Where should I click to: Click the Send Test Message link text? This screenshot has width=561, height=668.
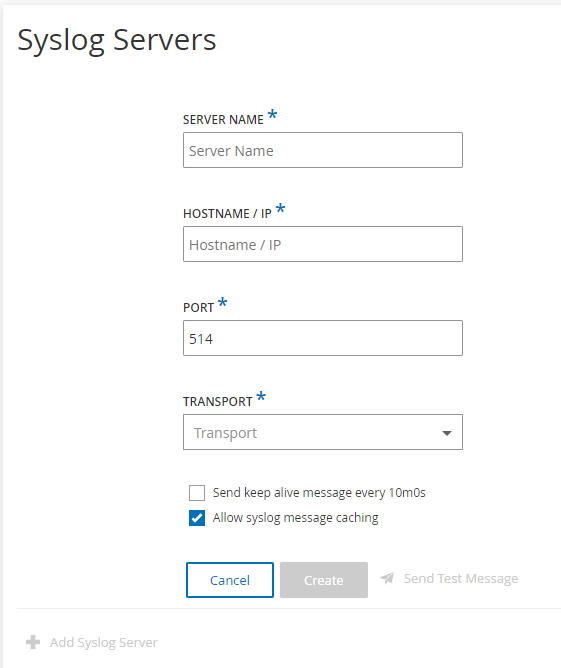click(x=461, y=579)
